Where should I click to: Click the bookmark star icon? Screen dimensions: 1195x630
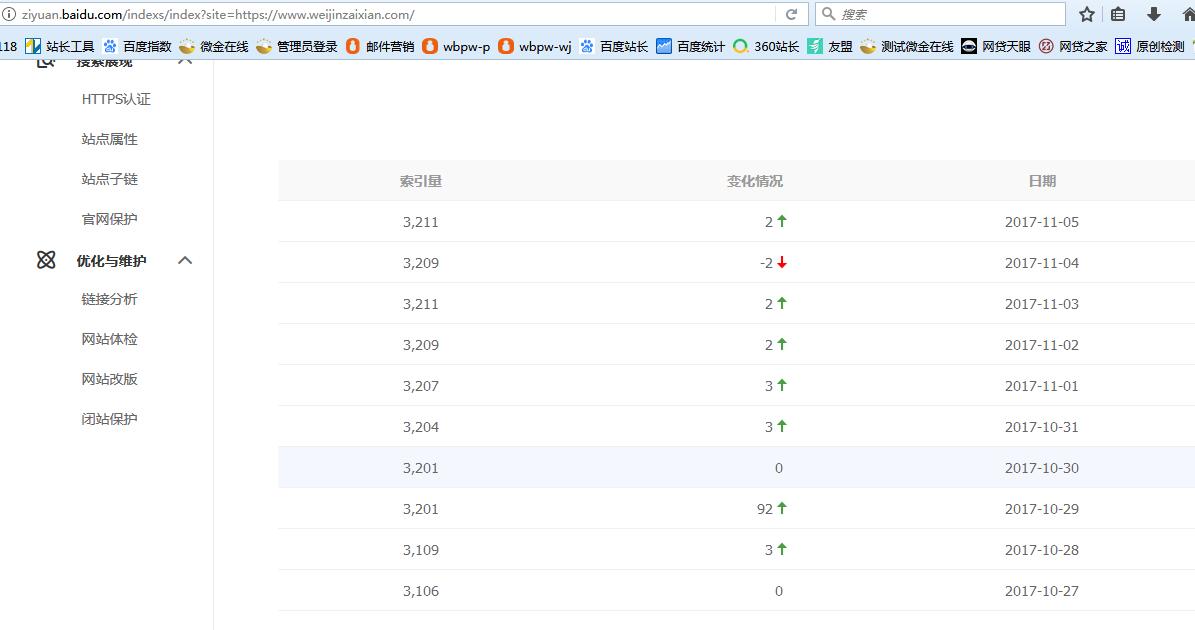(1087, 14)
